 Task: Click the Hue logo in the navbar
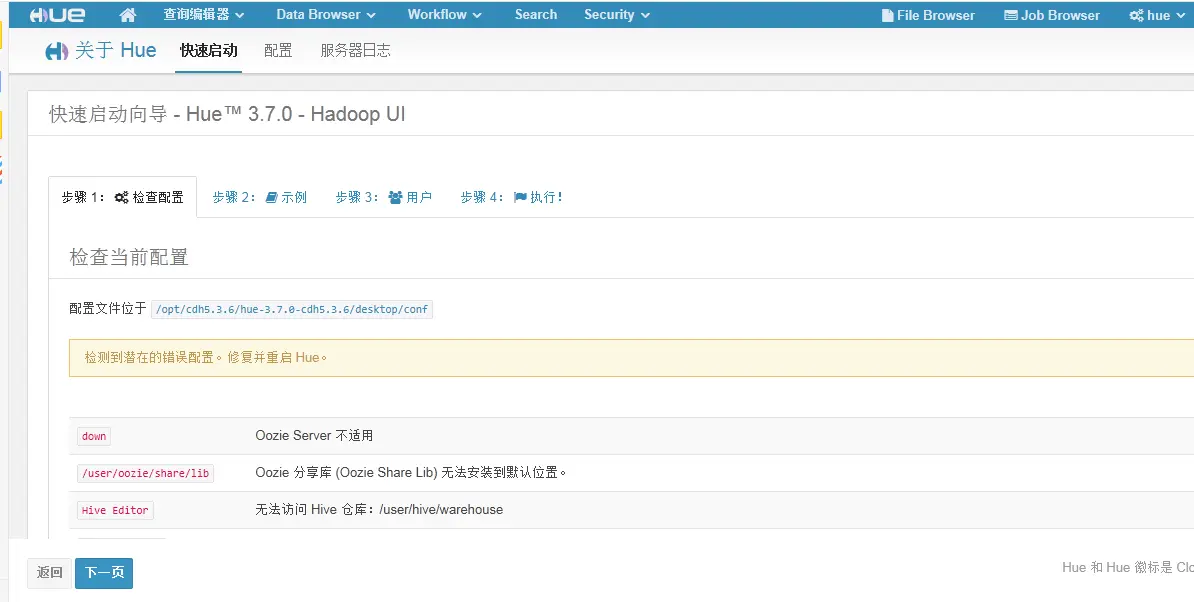pos(57,15)
